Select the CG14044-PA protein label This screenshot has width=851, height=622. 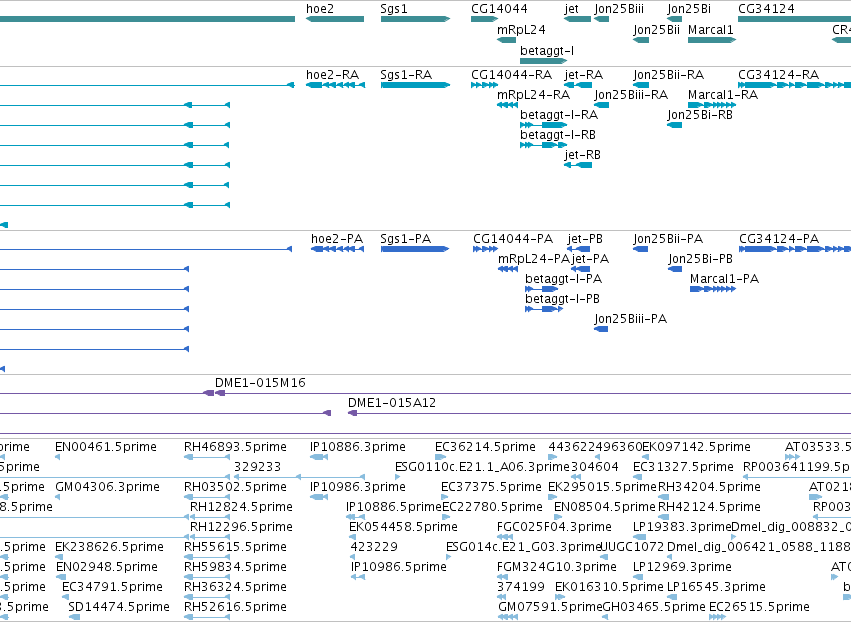tap(513, 239)
